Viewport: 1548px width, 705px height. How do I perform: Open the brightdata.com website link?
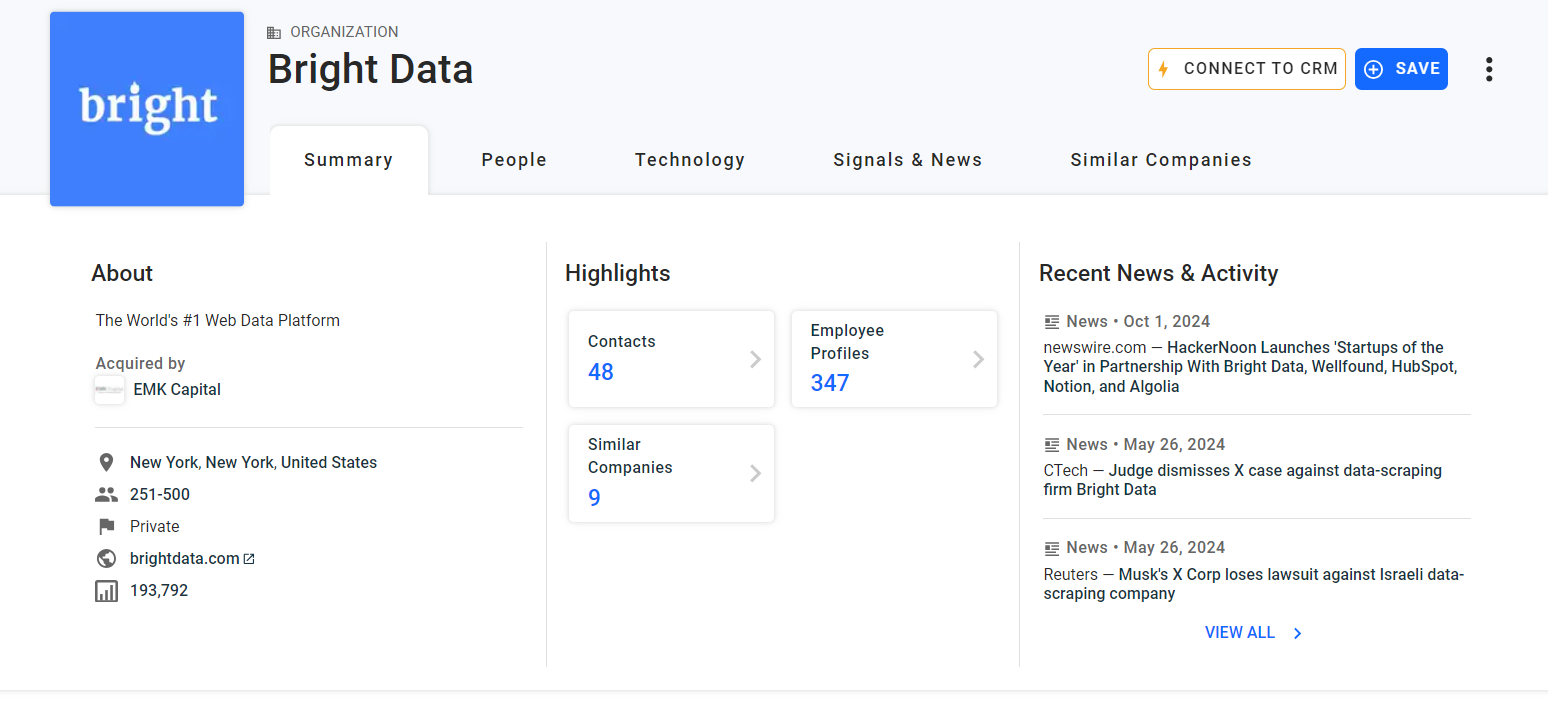[184, 558]
